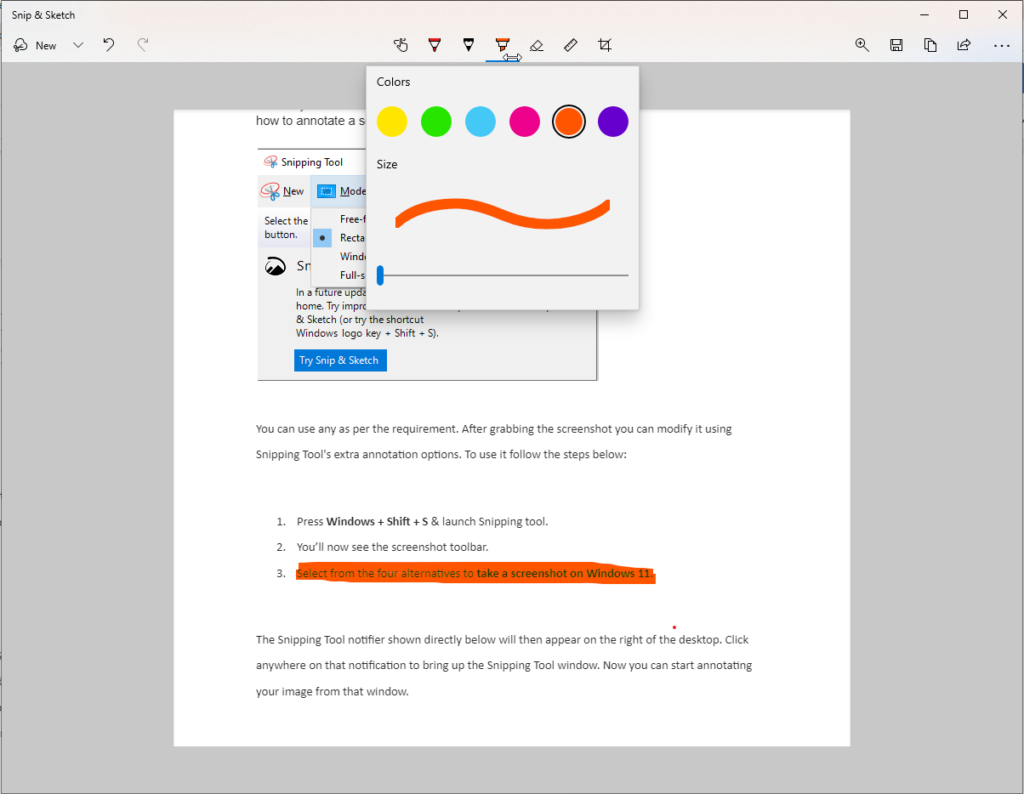The width and height of the screenshot is (1024, 794).
Task: Start a new snip with New button
Action: (35, 45)
